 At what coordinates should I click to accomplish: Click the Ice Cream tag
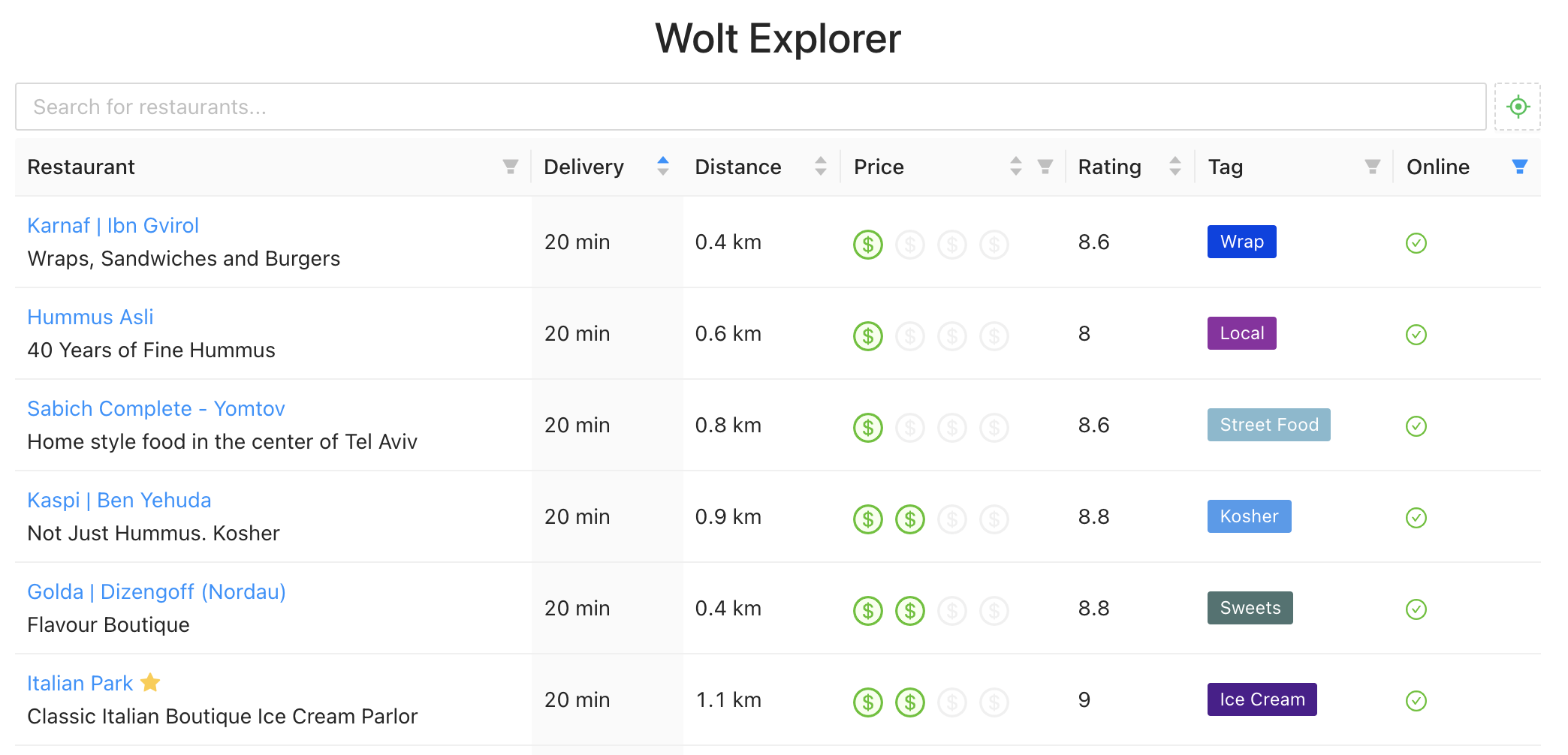pyautogui.click(x=1262, y=699)
